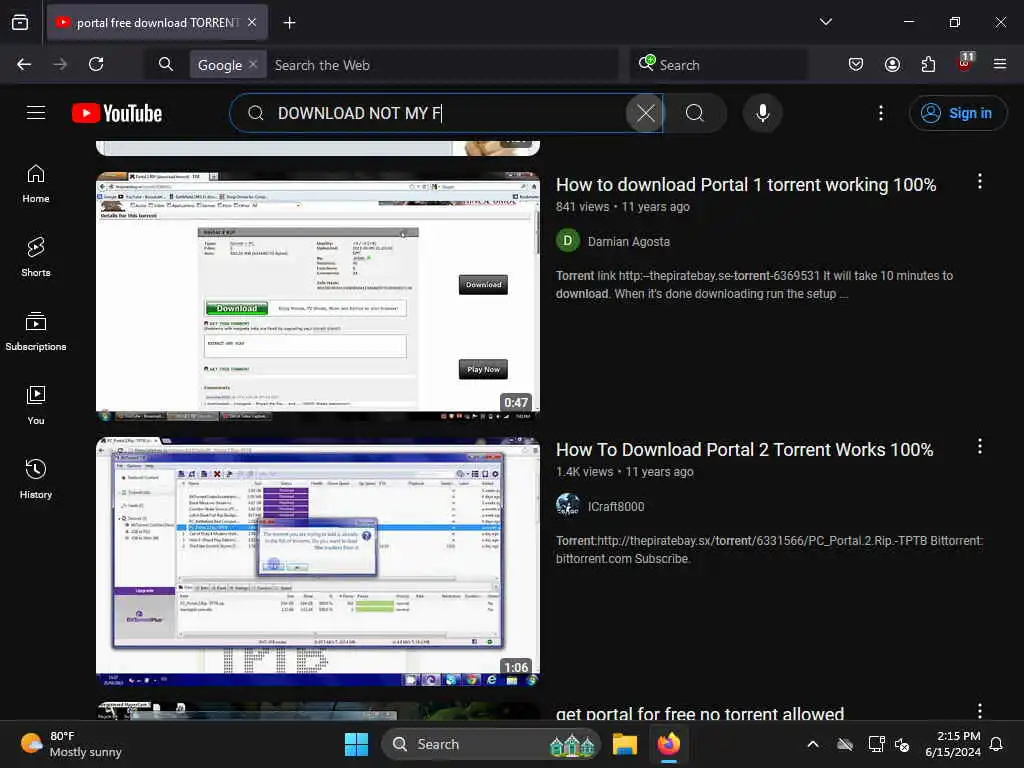Switch to Firefox on the taskbar

tap(669, 744)
